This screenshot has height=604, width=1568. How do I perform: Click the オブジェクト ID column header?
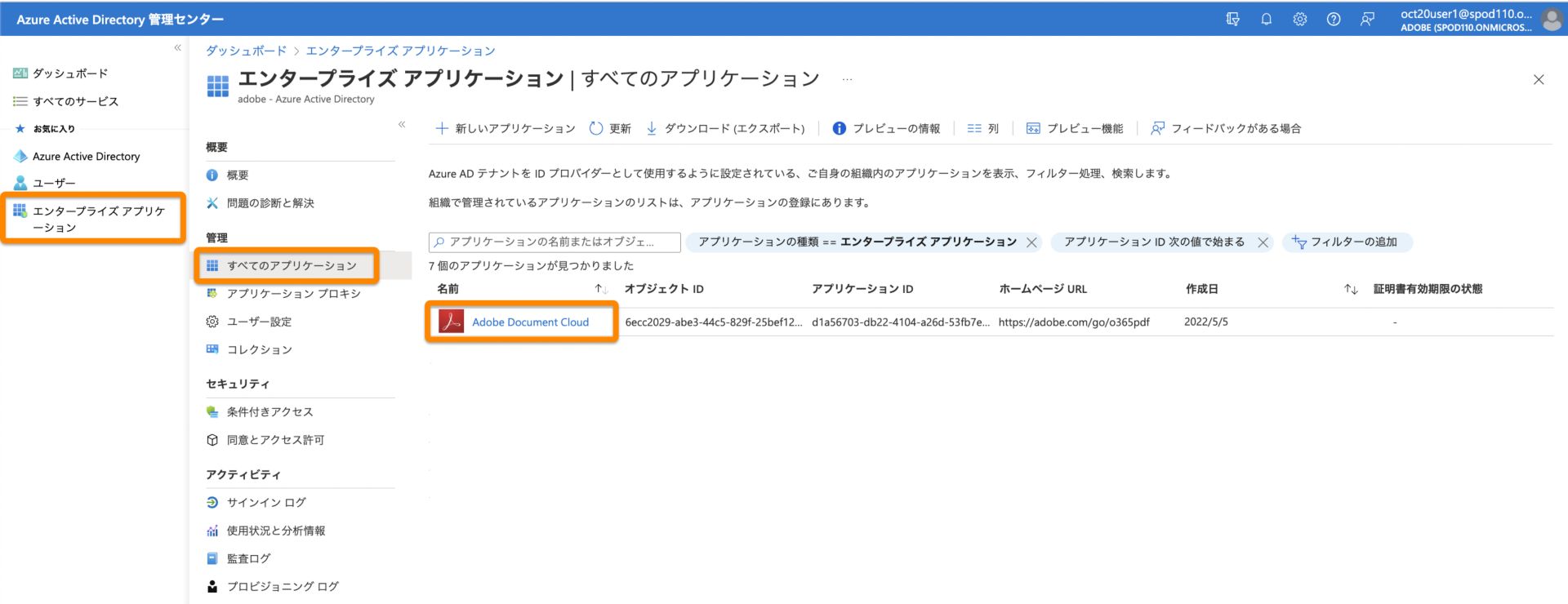664,289
